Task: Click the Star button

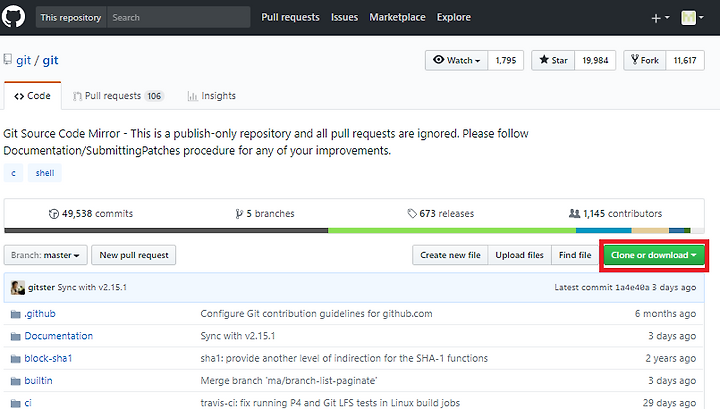Action: [x=553, y=60]
